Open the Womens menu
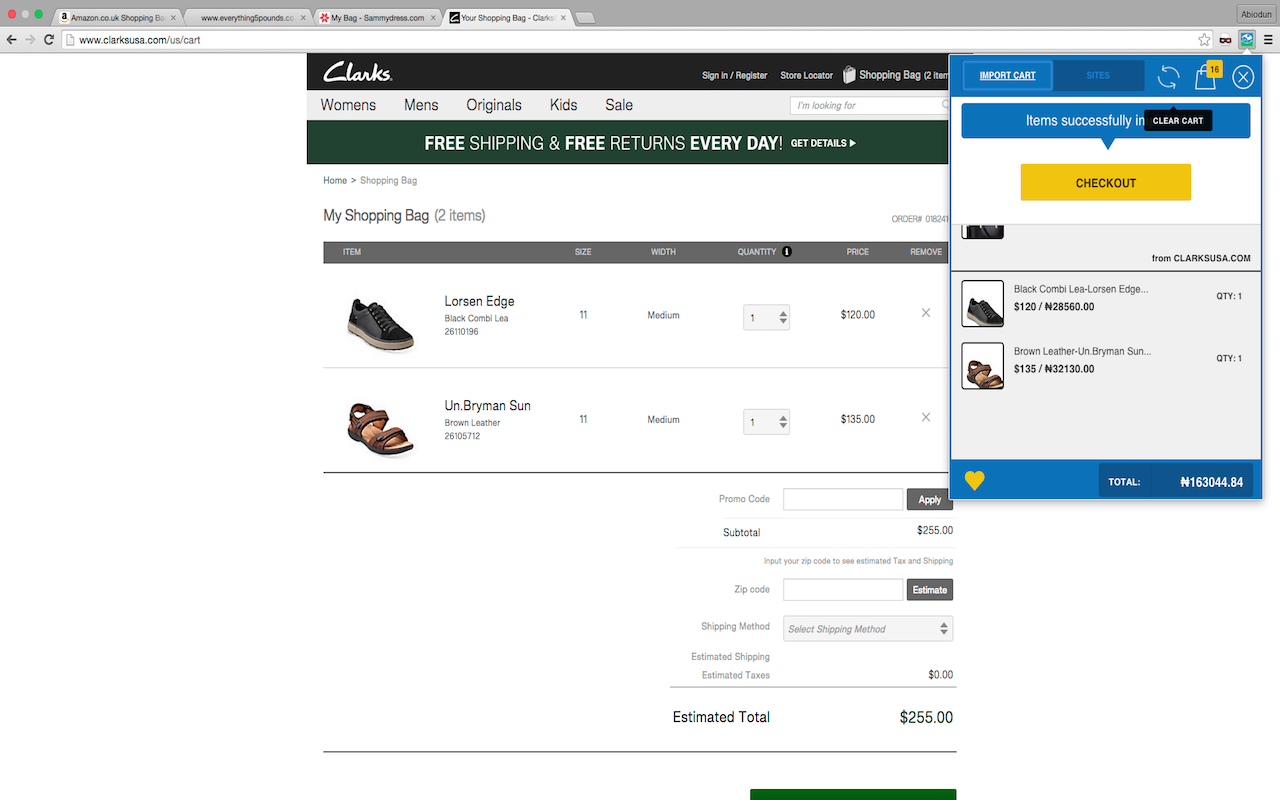Screen dimensions: 1280x800 coord(348,105)
